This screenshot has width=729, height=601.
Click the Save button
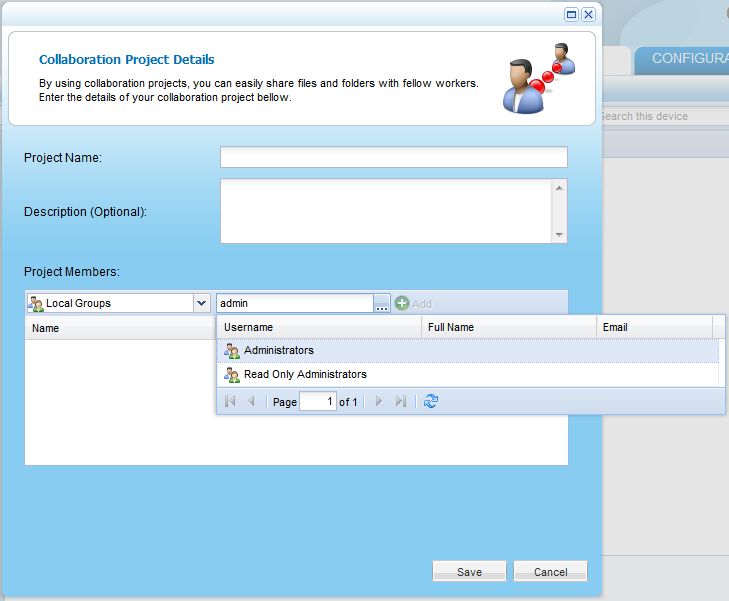tap(469, 571)
